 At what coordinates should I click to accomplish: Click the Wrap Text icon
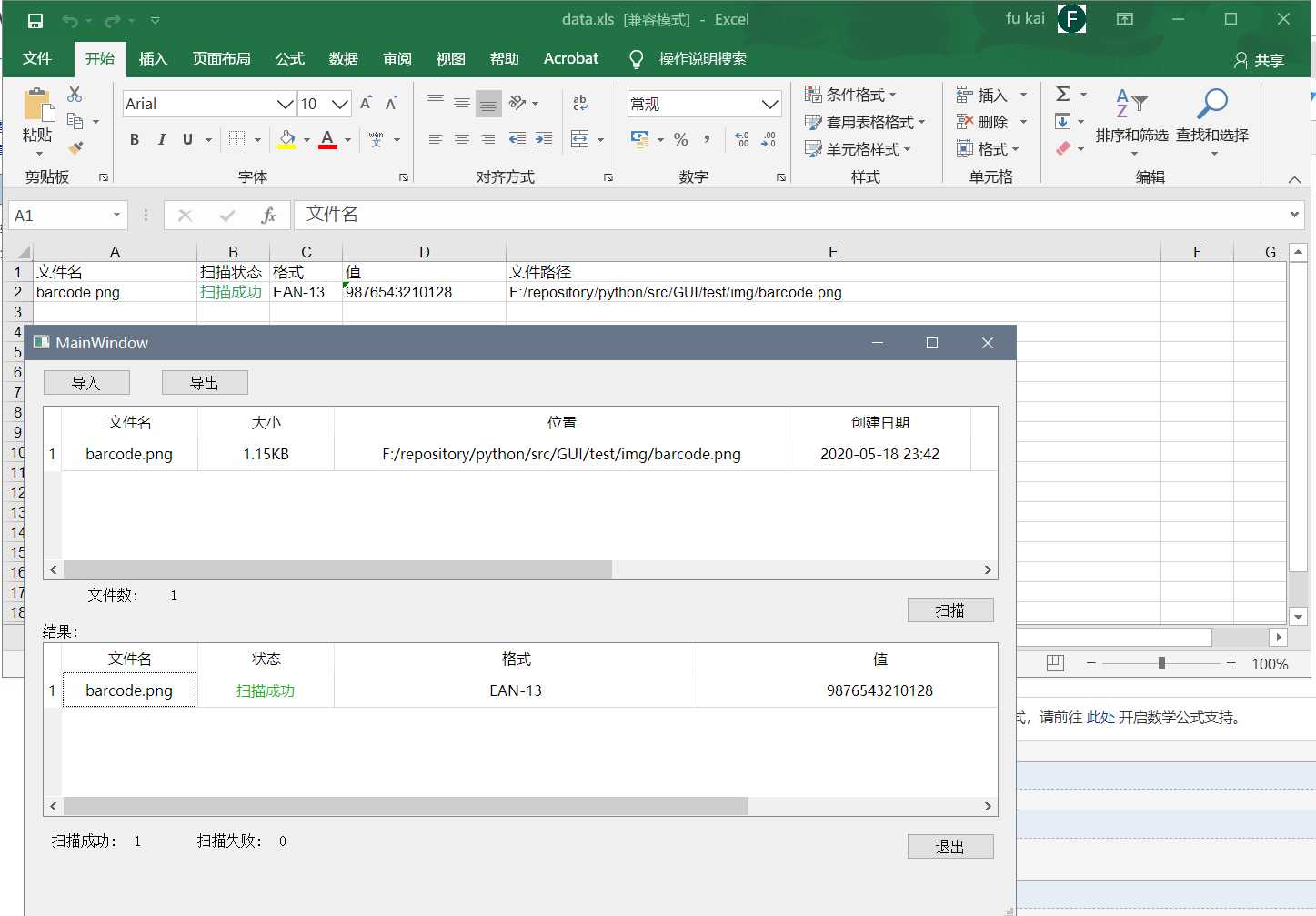point(580,103)
